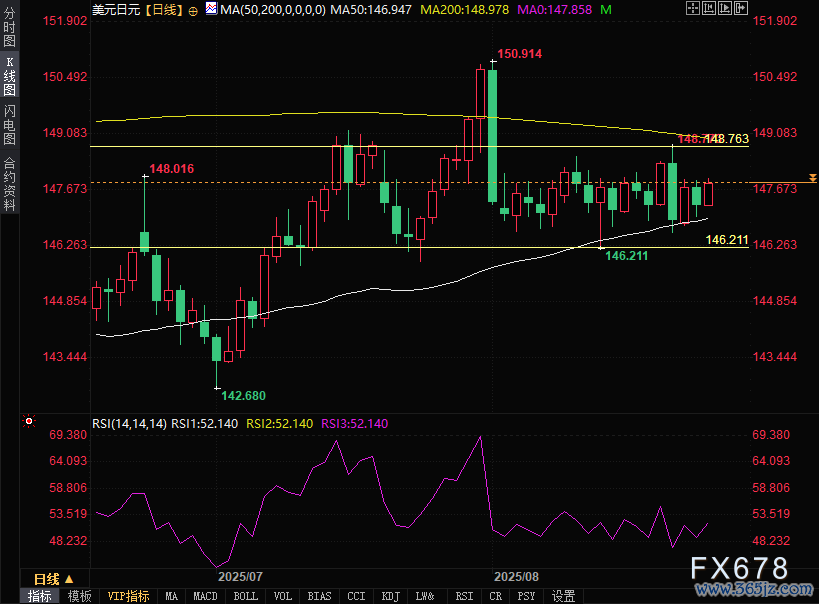Click the circled plus icon beside 【日线】
819x604 pixels.
coord(193,9)
